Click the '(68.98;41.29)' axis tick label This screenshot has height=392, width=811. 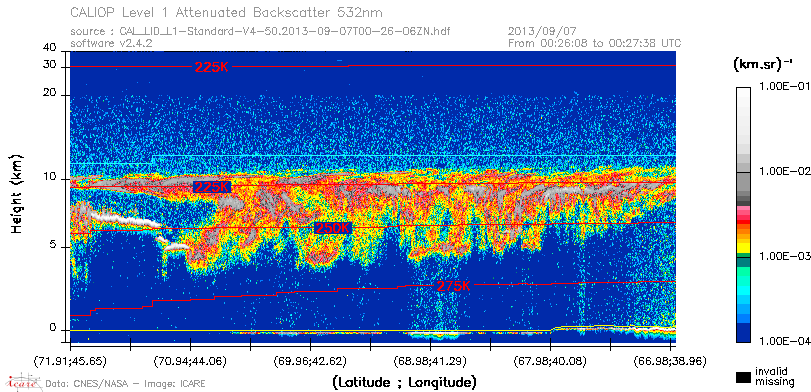pyautogui.click(x=430, y=360)
